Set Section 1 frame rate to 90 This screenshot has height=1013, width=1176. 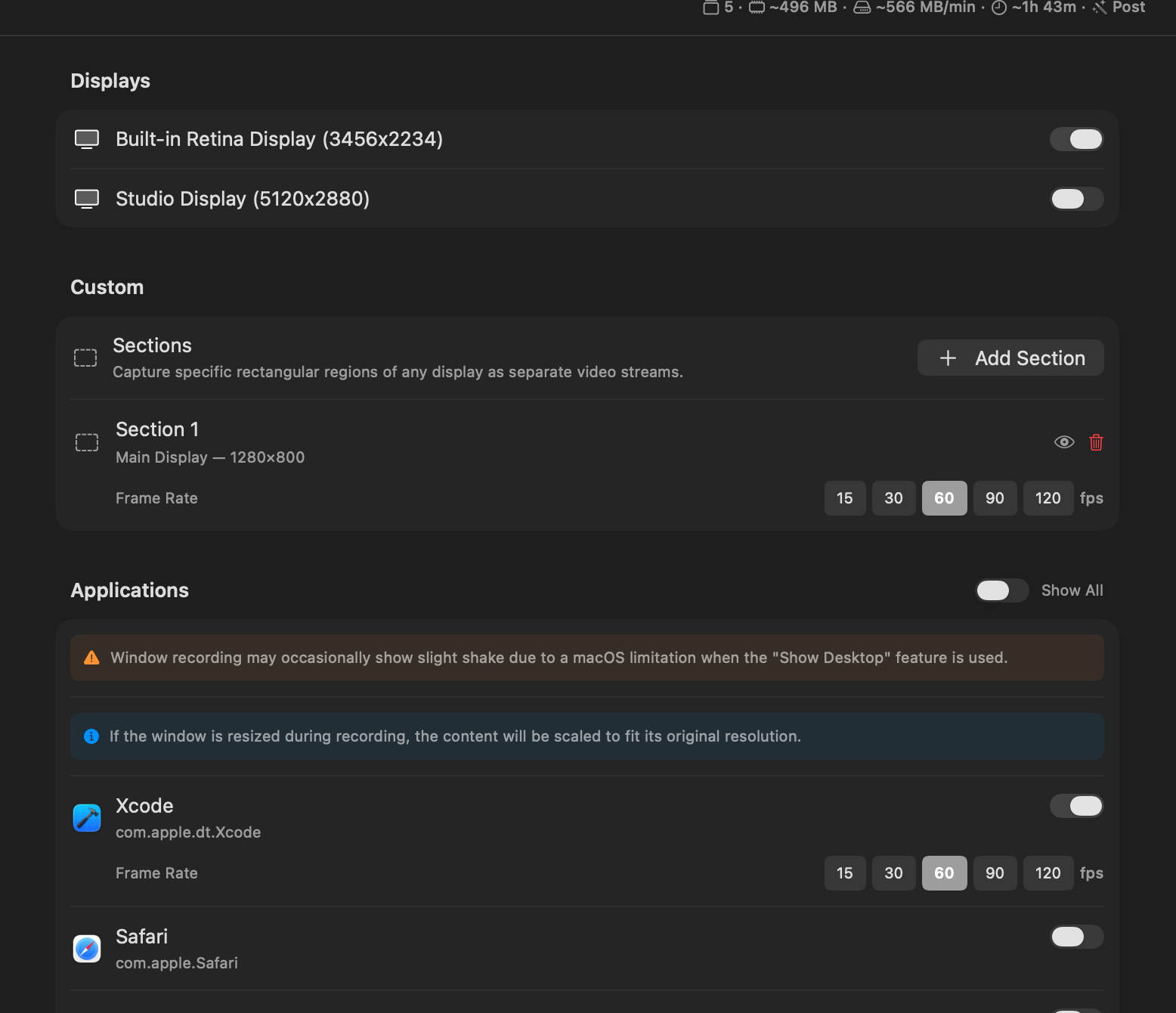(995, 498)
